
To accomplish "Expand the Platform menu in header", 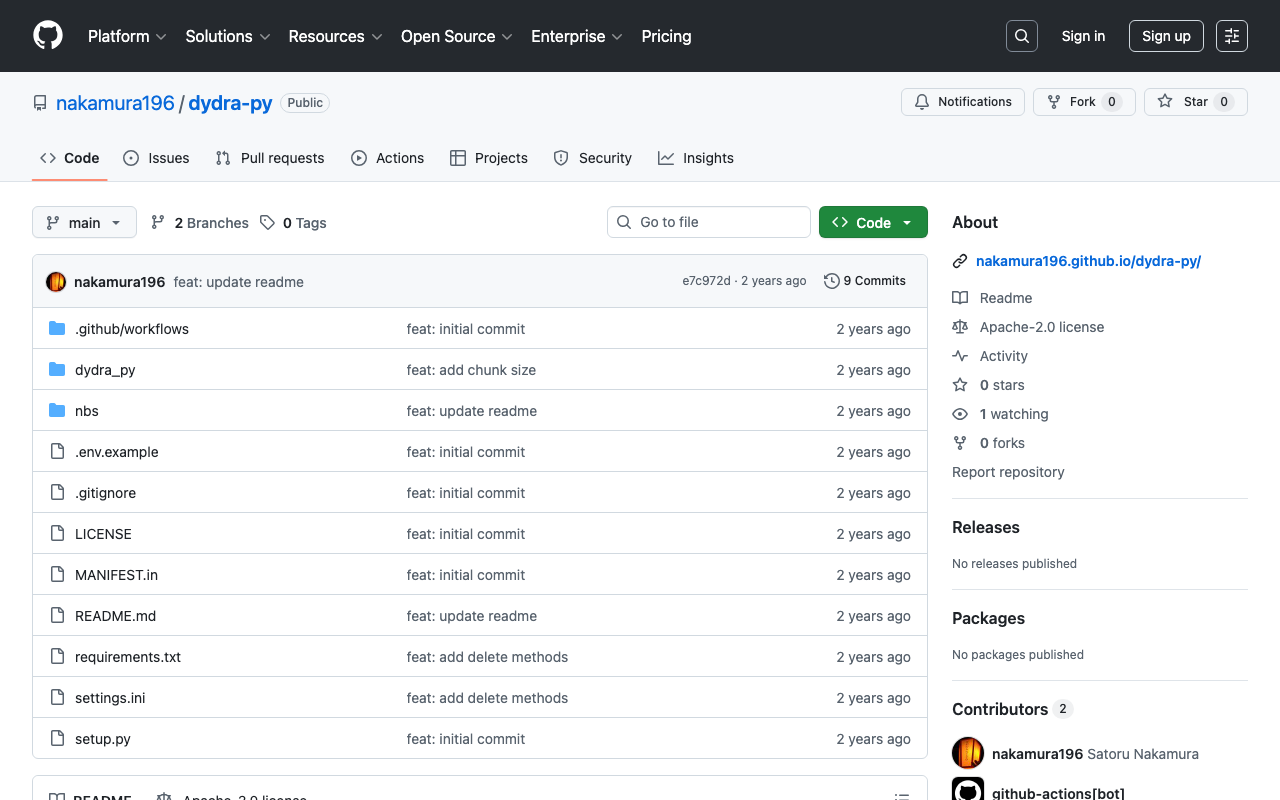I will [x=127, y=36].
